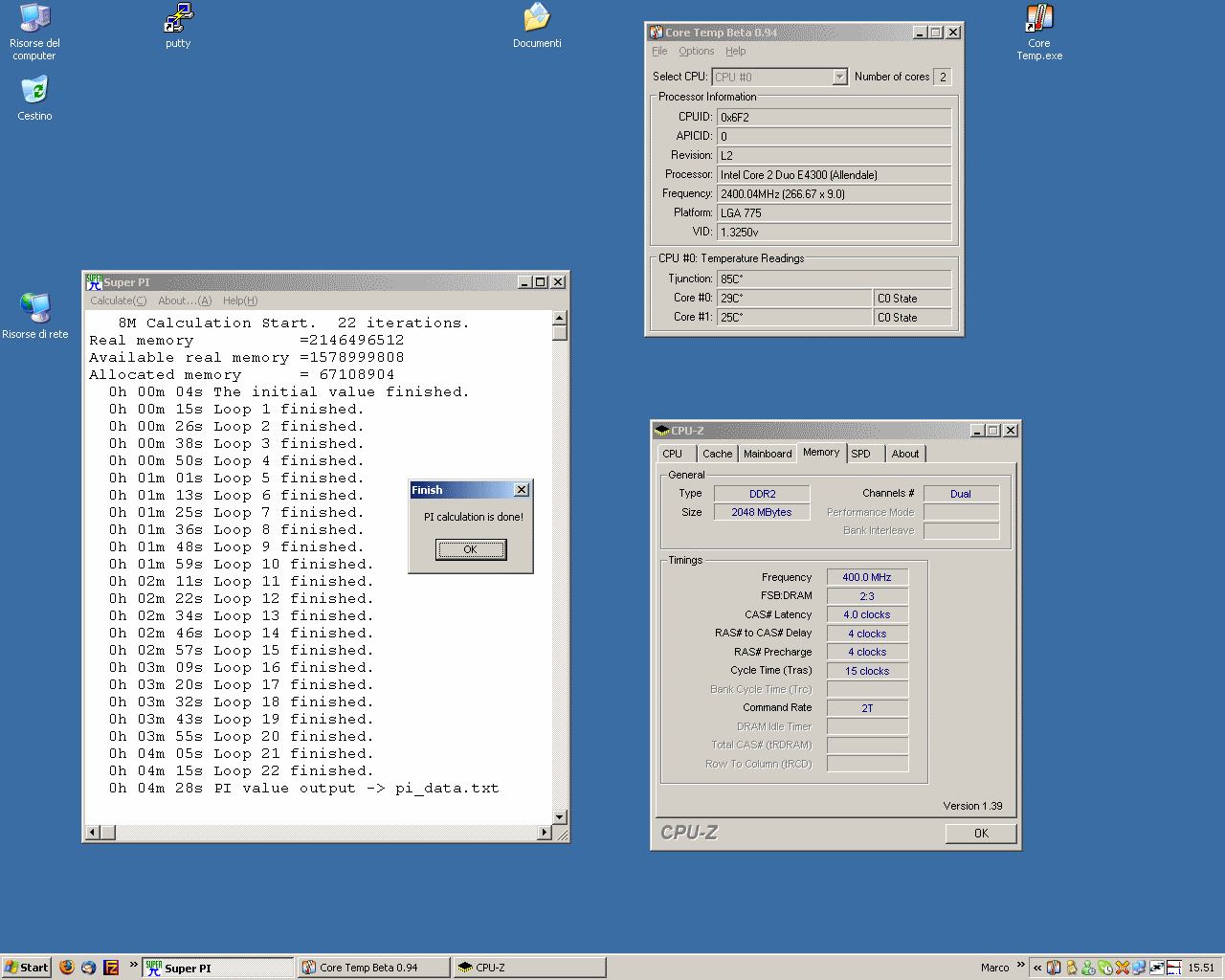Close the Finish dialog
Viewport: 1225px width, 980px height.
tap(522, 490)
